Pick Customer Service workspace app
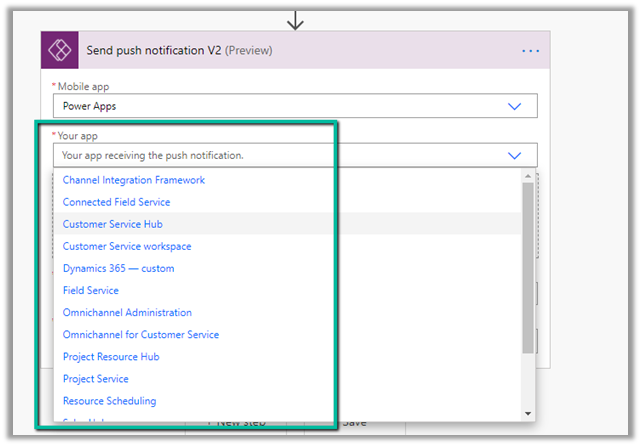641x446 pixels. tap(127, 246)
